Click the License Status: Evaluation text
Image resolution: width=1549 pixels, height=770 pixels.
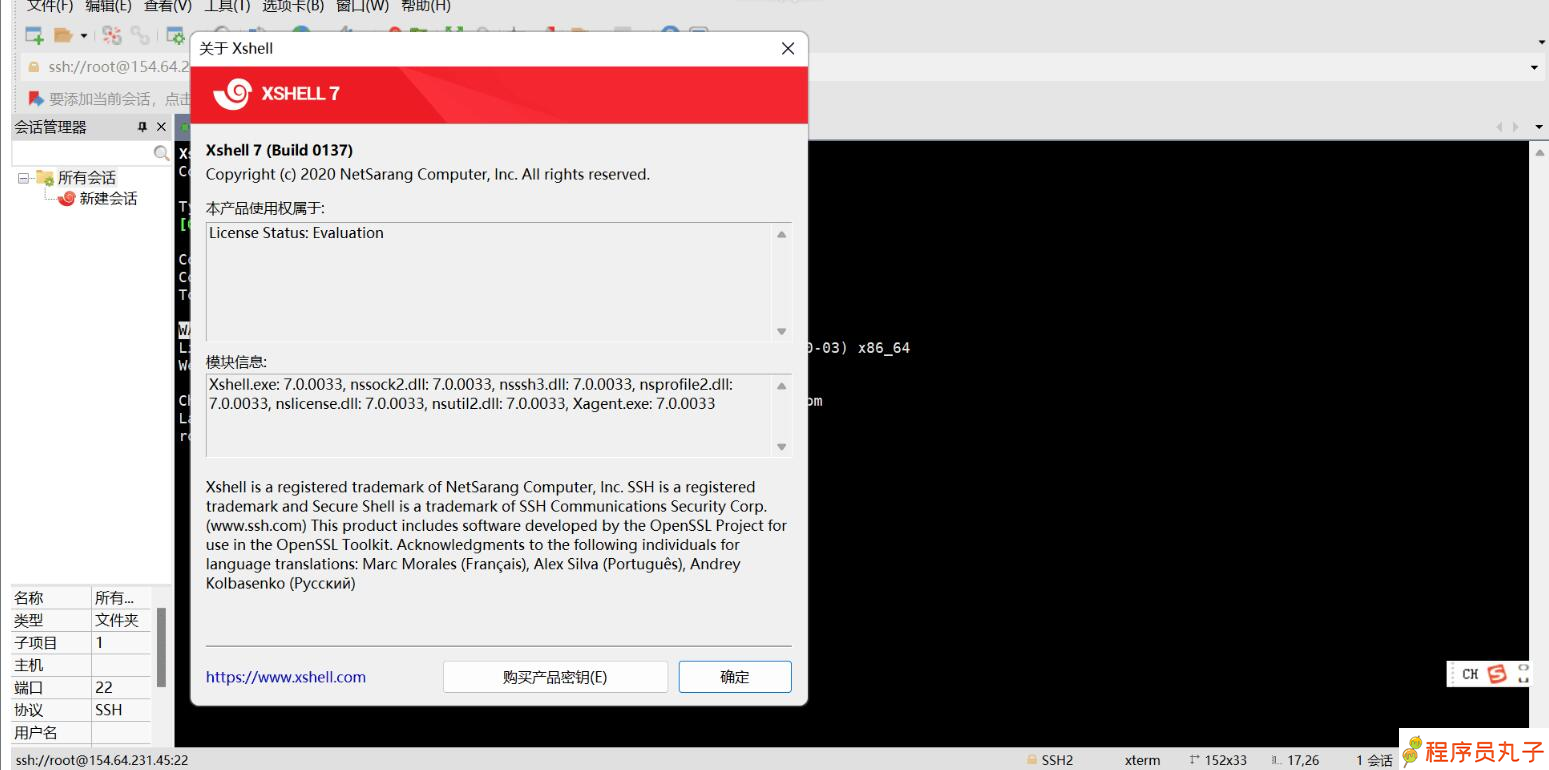point(296,233)
